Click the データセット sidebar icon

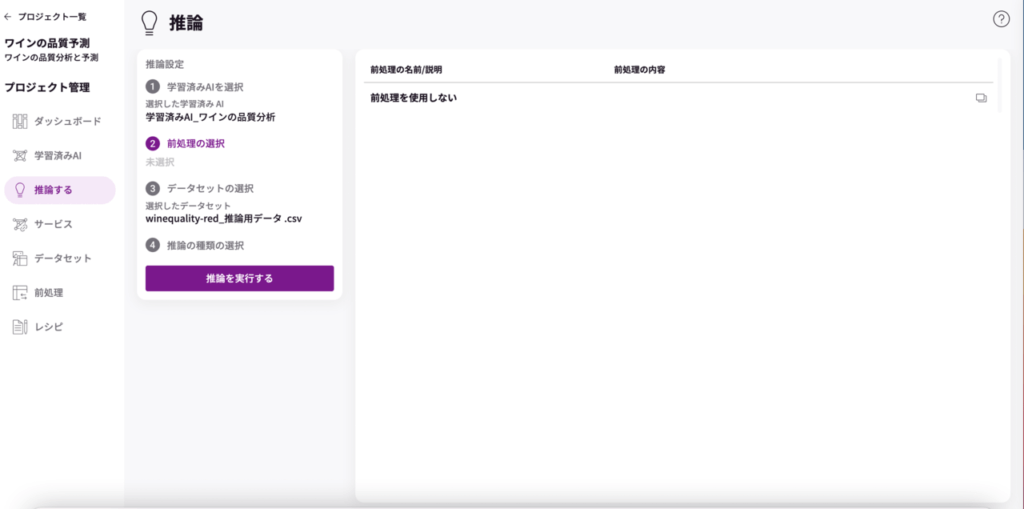click(20, 258)
